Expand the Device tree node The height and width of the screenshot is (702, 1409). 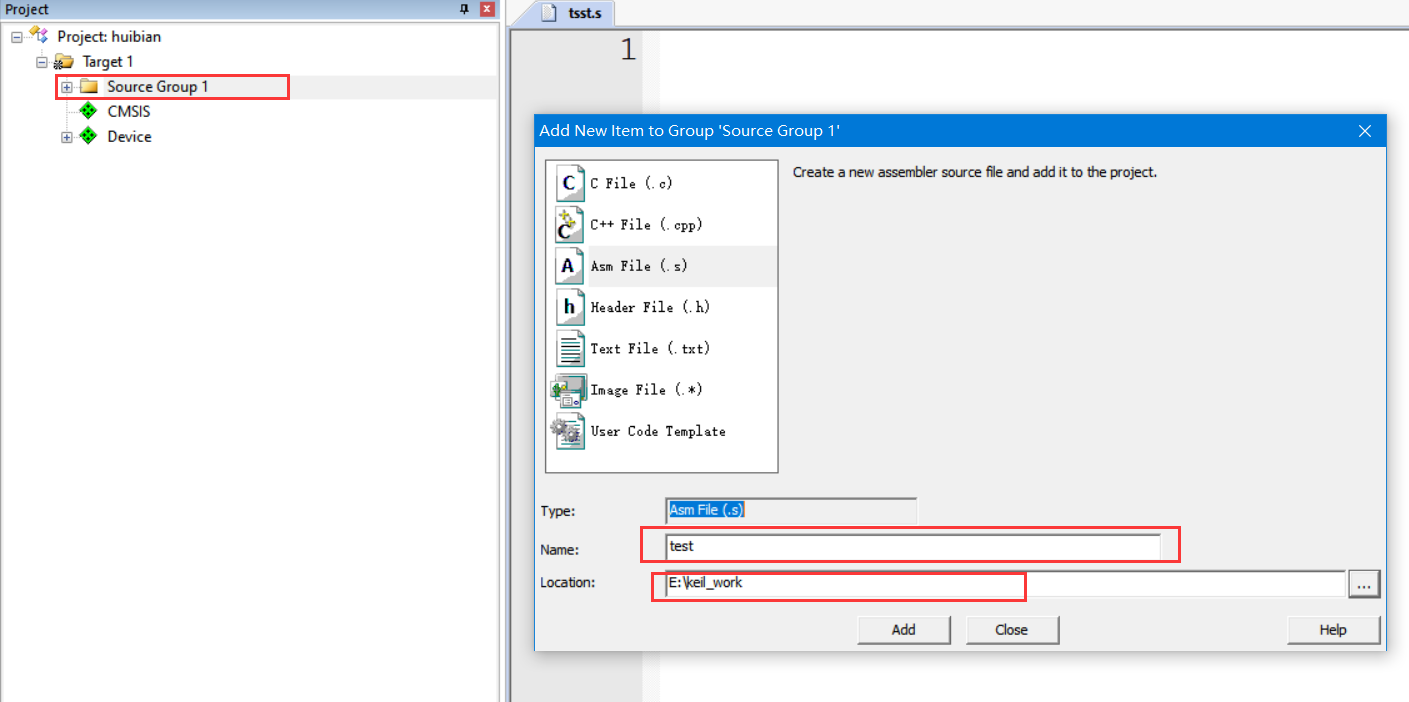click(67, 137)
